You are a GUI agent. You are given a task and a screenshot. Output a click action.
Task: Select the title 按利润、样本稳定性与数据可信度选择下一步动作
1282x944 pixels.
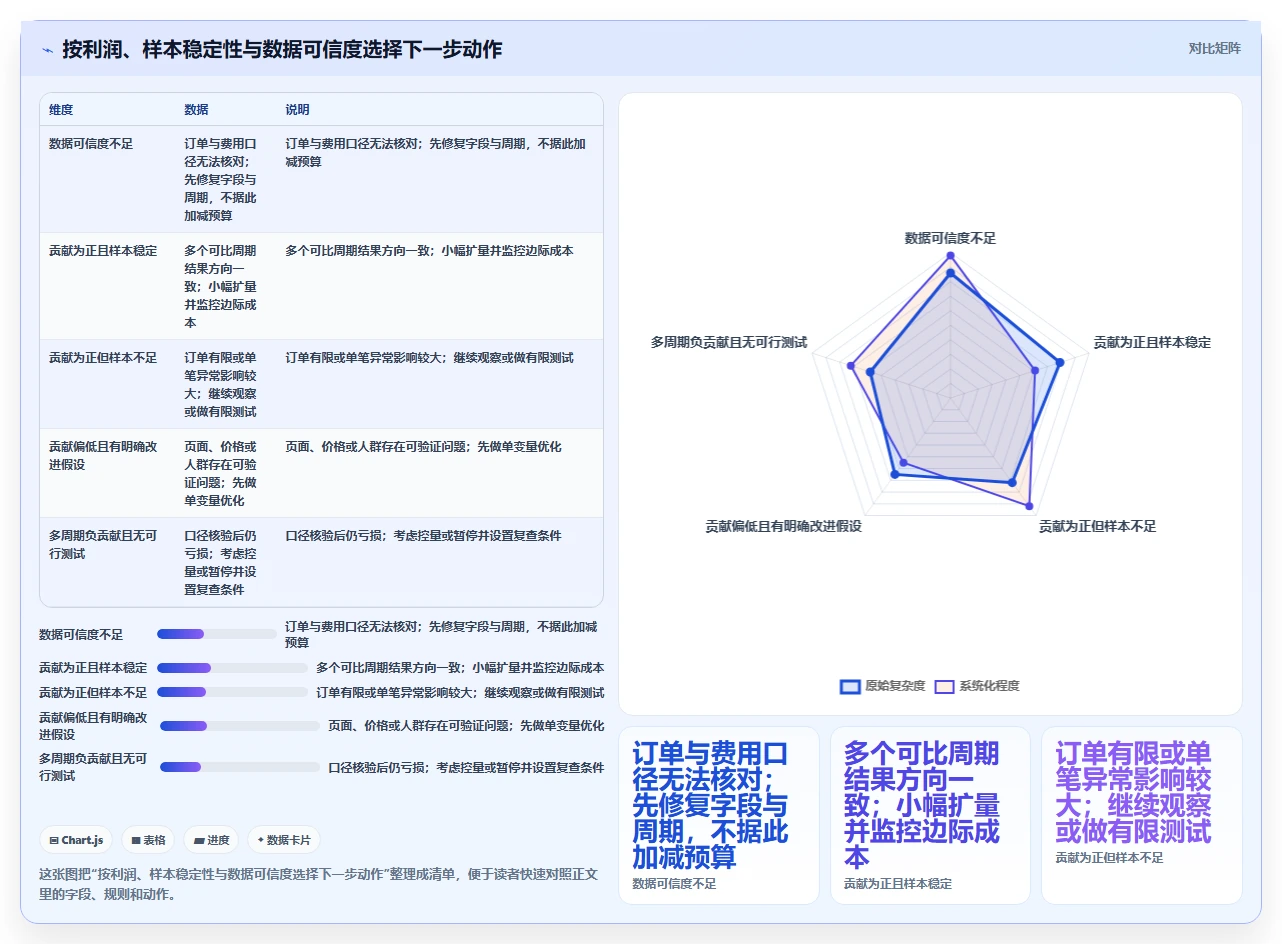pos(282,49)
